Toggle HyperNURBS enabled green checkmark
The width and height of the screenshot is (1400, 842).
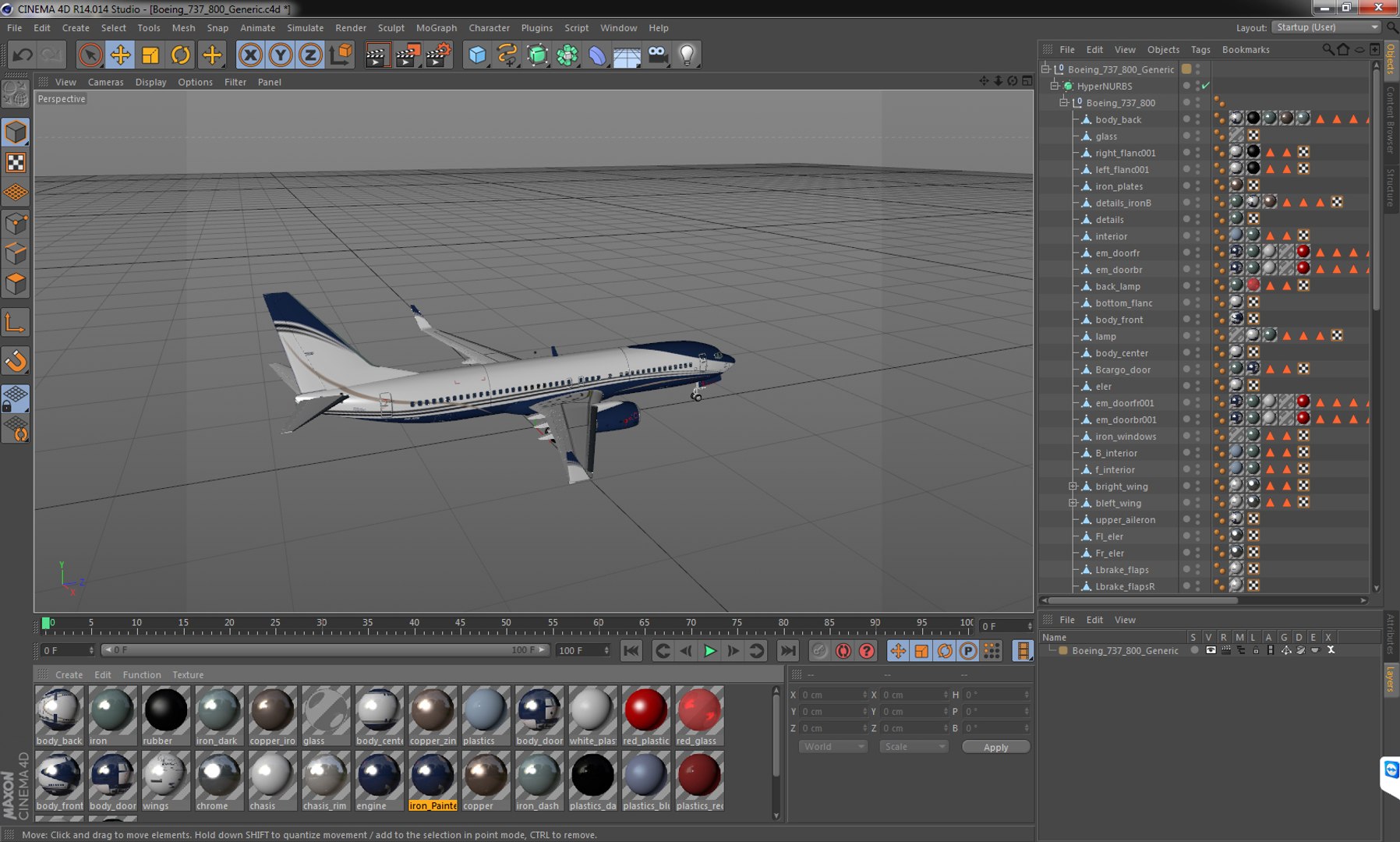[x=1206, y=86]
